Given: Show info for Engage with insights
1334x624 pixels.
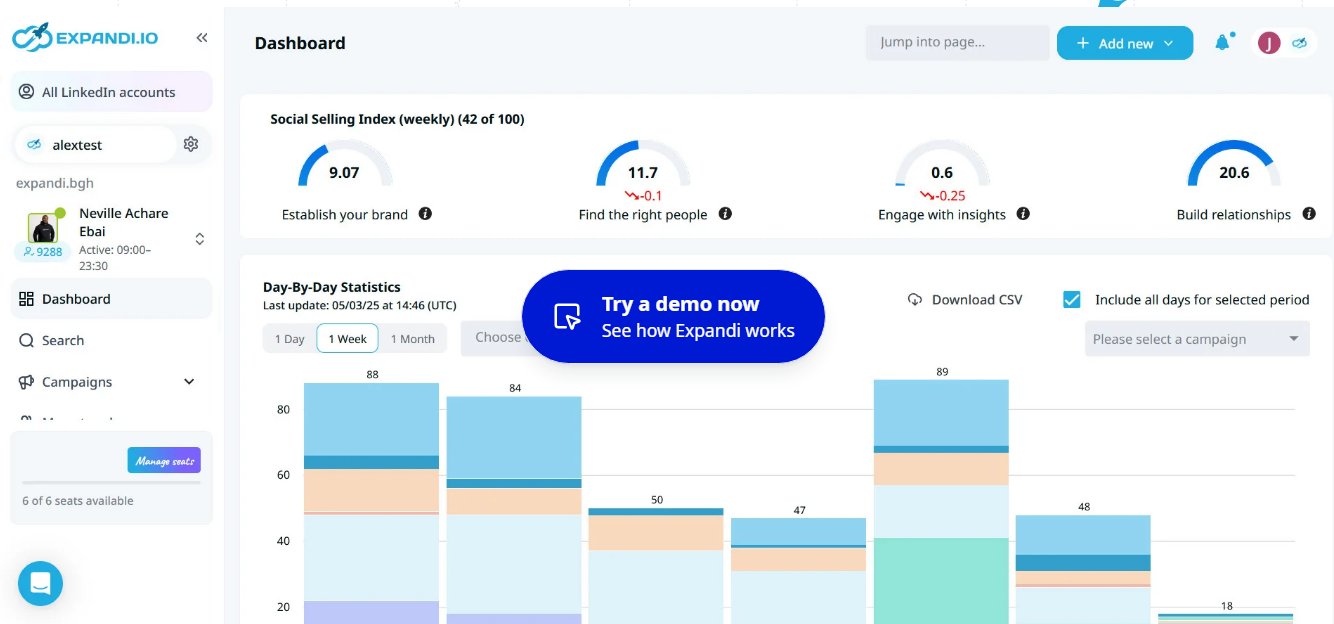Looking at the screenshot, I should pyautogui.click(x=1023, y=214).
